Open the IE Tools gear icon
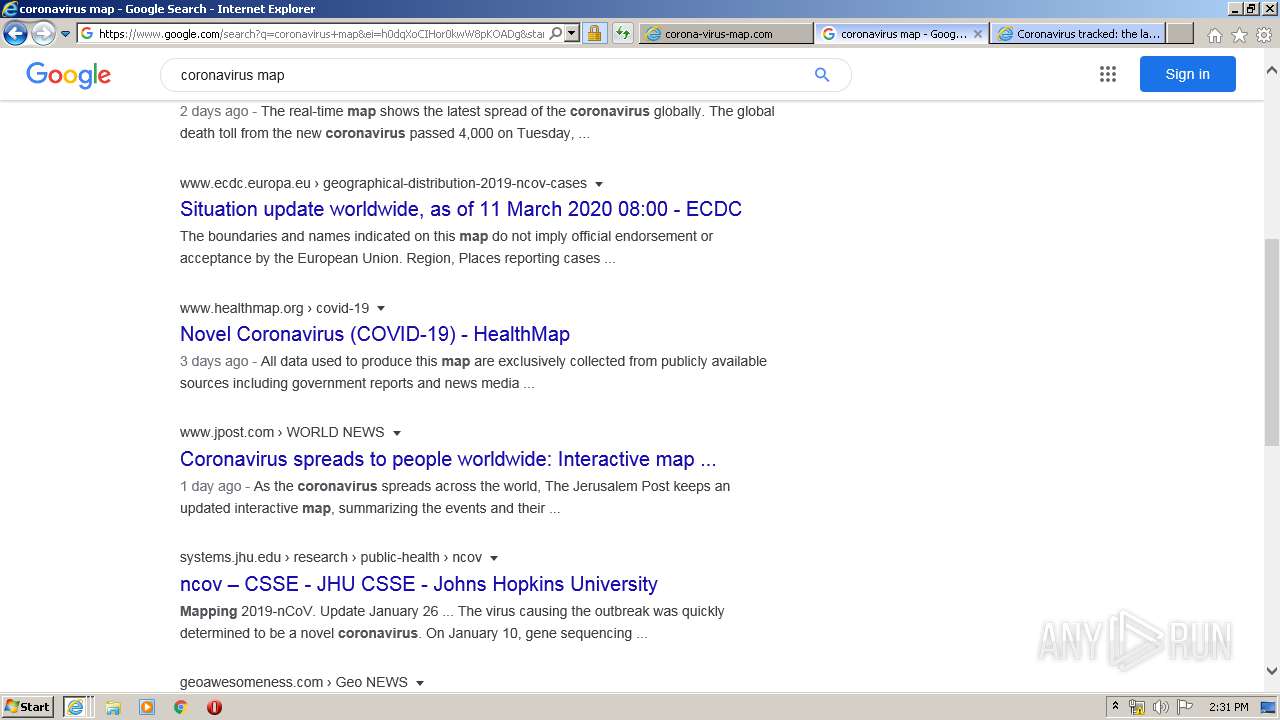Viewport: 1280px width, 720px height. tap(1264, 35)
